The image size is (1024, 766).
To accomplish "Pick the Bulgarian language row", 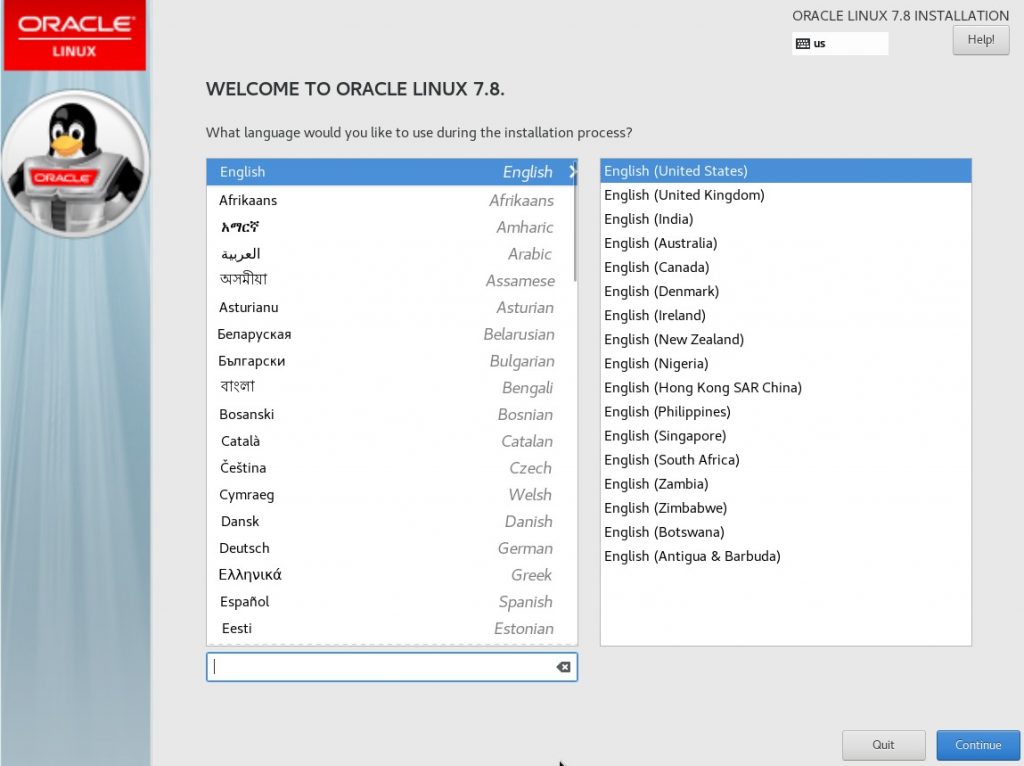I will pos(392,360).
